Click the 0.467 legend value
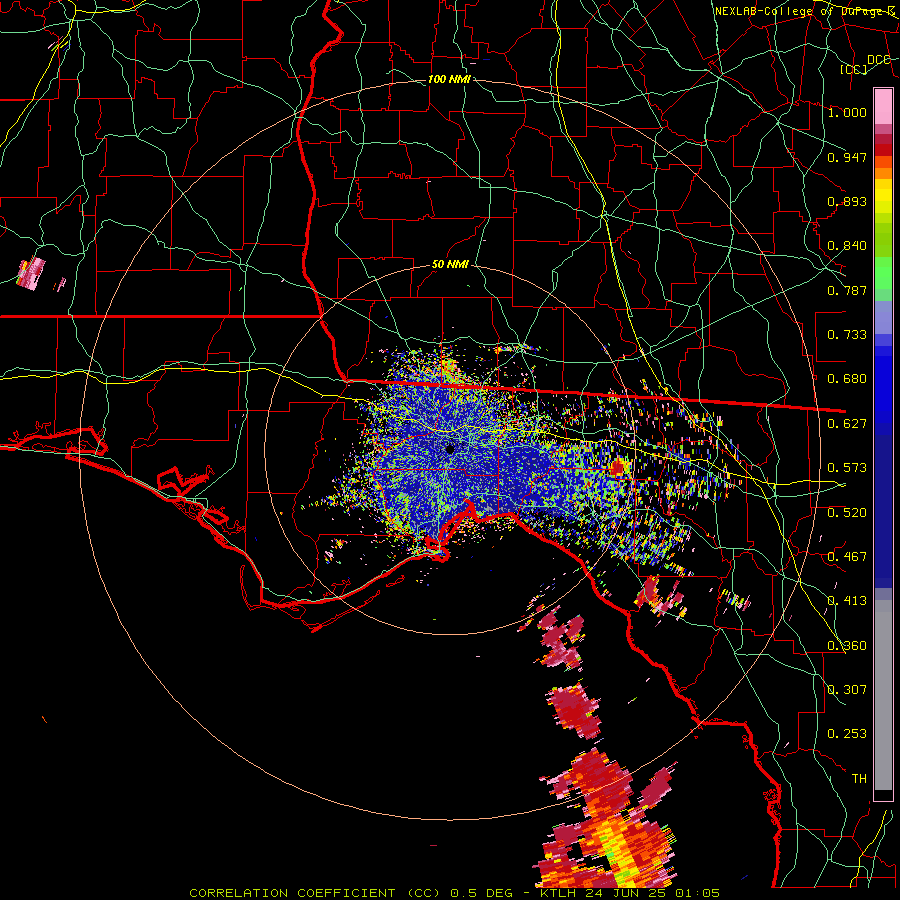Viewport: 900px width, 900px height. [x=847, y=557]
